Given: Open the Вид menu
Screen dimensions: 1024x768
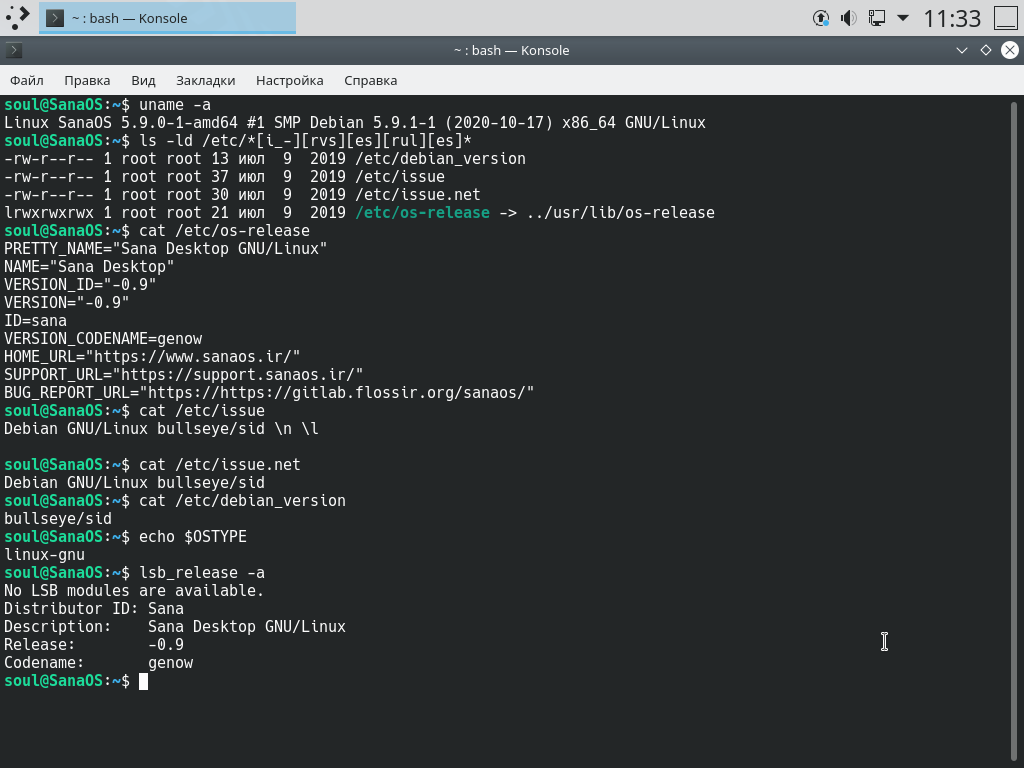Looking at the screenshot, I should [x=143, y=80].
